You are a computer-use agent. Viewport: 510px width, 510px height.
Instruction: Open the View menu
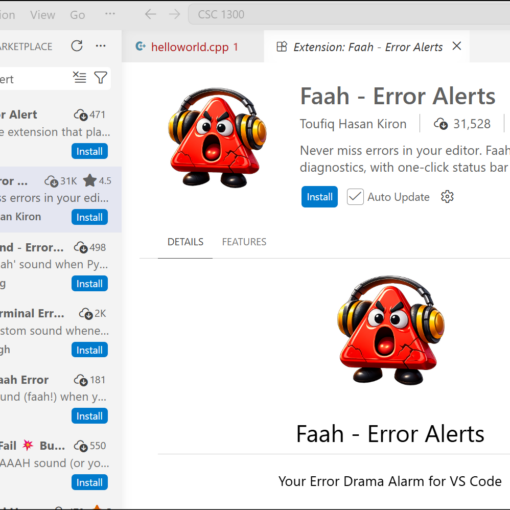pos(42,15)
